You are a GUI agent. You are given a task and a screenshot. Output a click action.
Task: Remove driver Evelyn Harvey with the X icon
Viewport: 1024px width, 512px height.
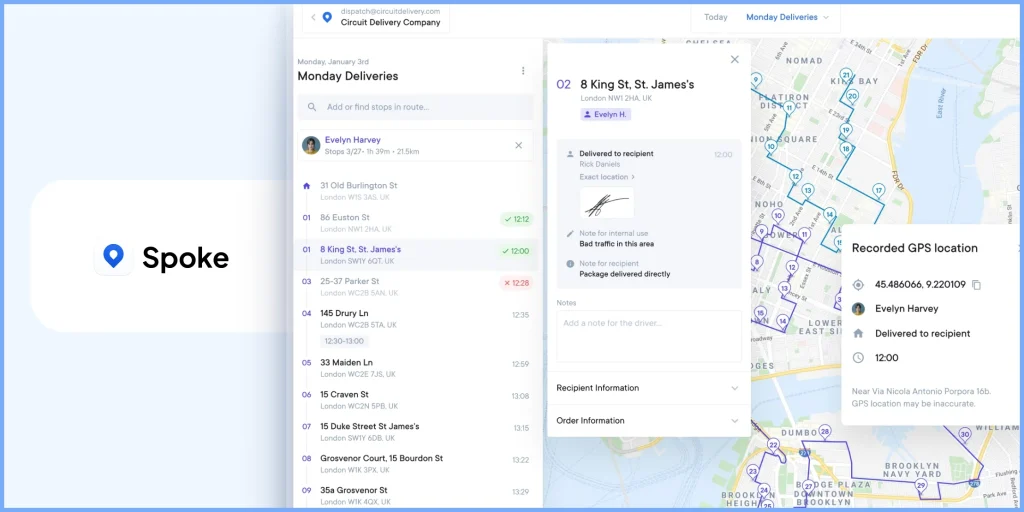pyautogui.click(x=518, y=145)
